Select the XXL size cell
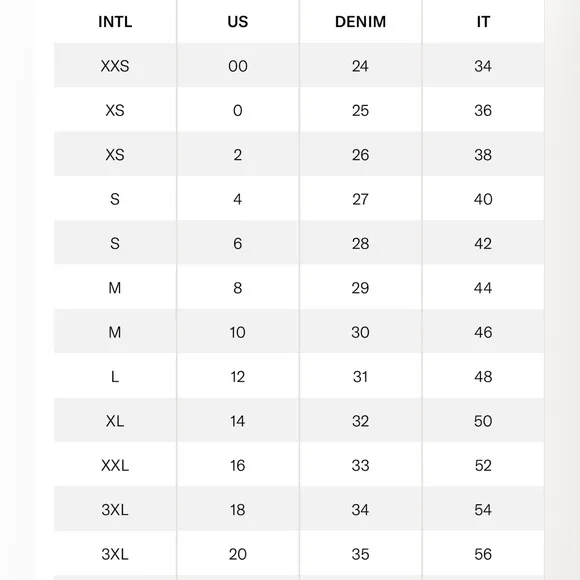580x580 pixels. pyautogui.click(x=115, y=465)
